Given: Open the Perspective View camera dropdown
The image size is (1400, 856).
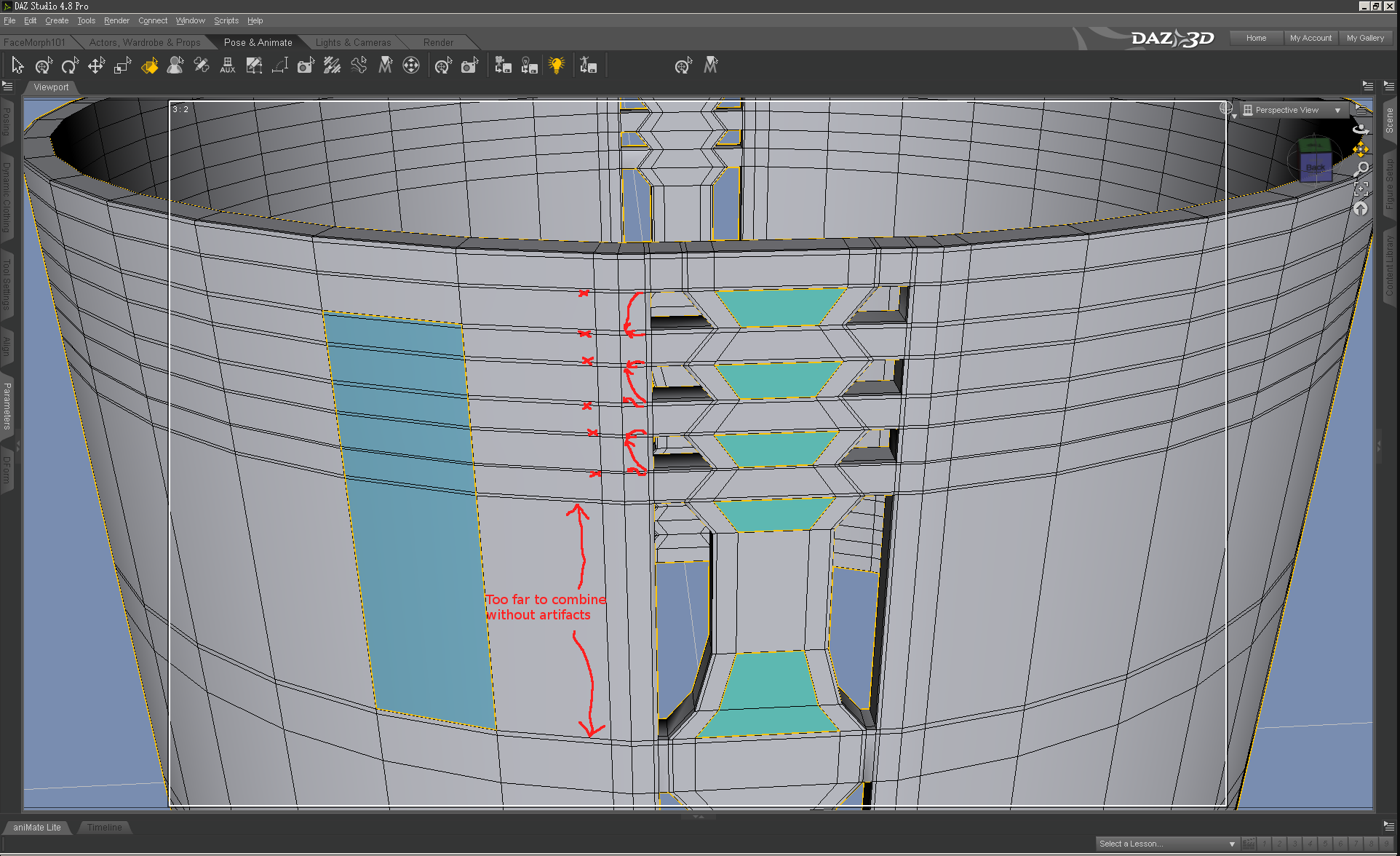Looking at the screenshot, I should click(x=1293, y=110).
